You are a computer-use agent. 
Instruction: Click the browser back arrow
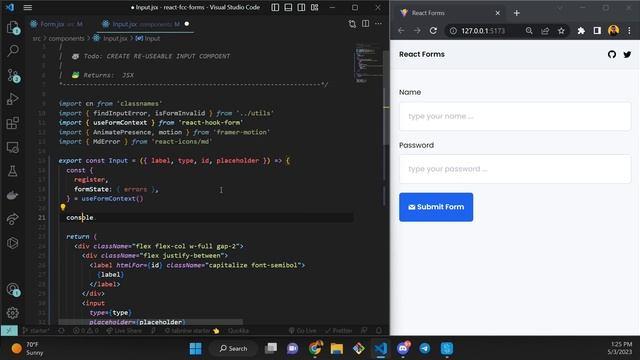(x=401, y=31)
